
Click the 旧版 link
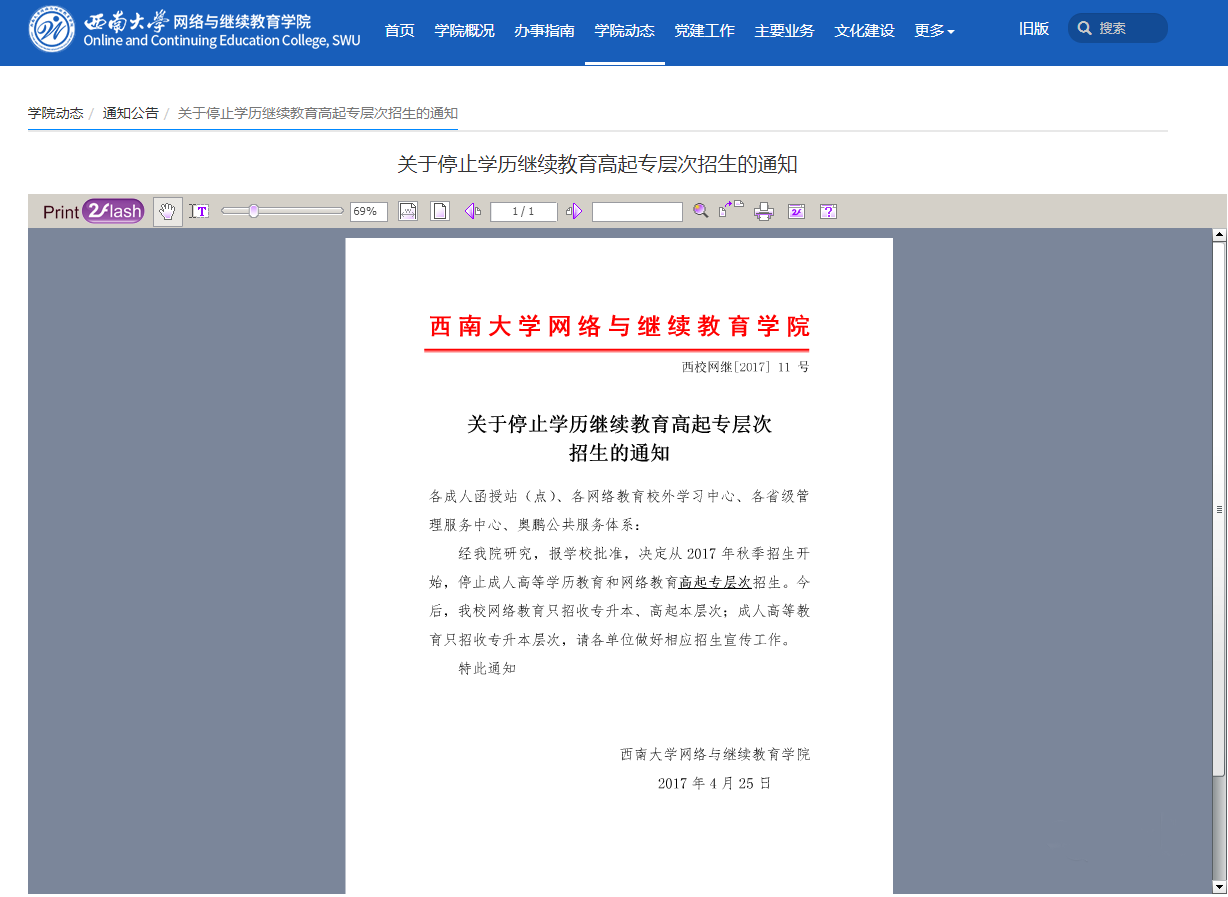(1034, 29)
